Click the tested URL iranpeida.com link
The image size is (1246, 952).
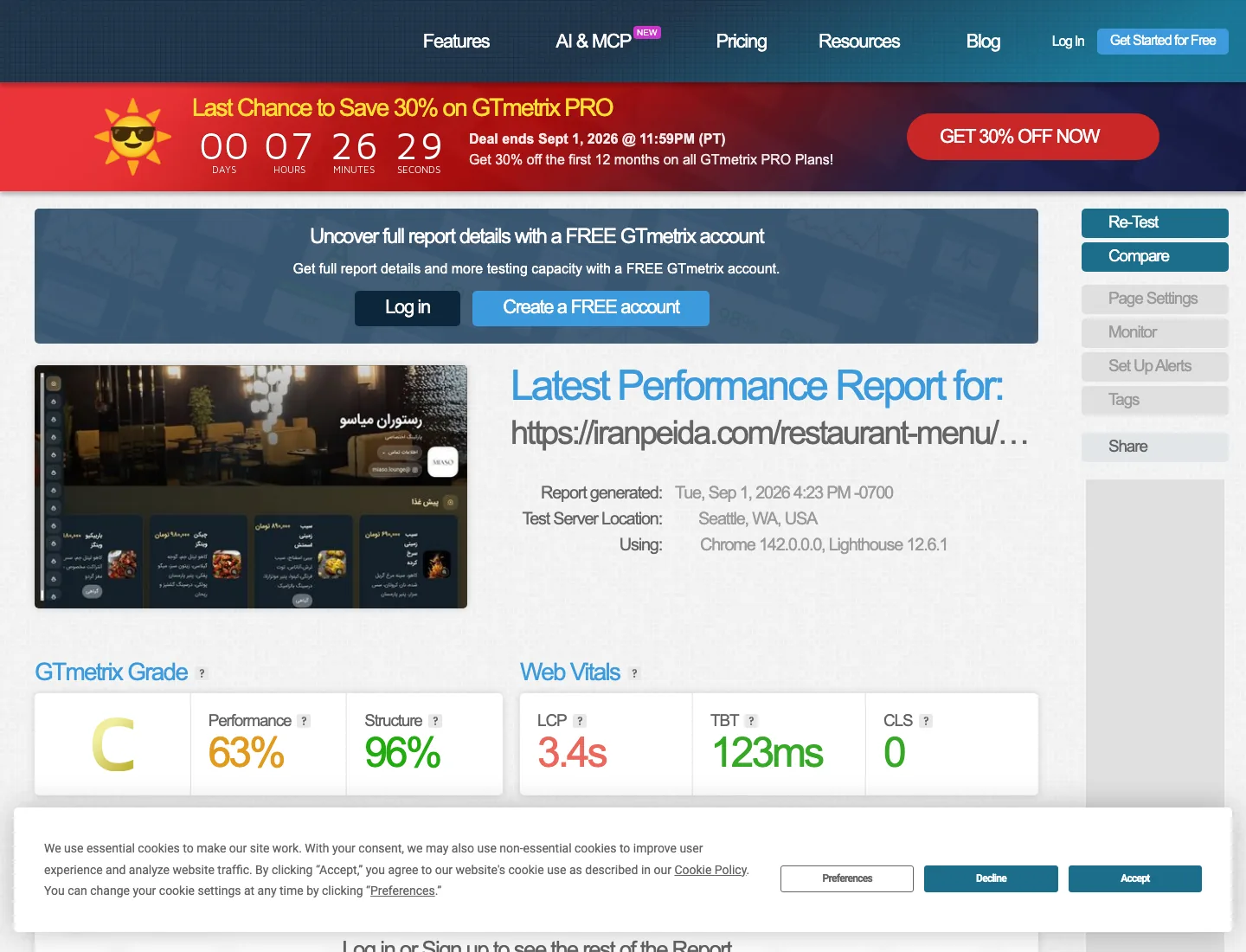coord(769,433)
